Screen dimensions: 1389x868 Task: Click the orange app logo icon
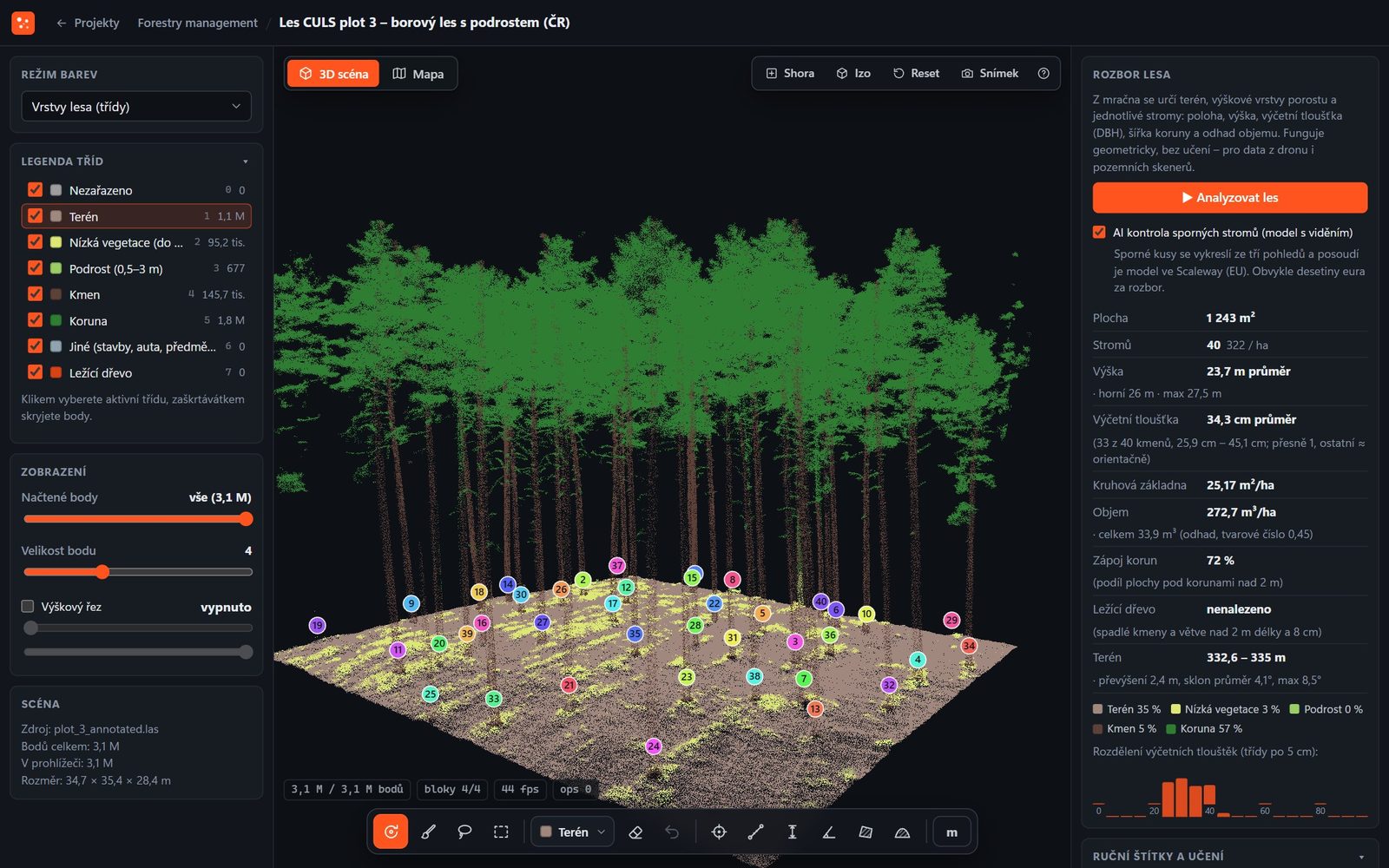click(23, 23)
